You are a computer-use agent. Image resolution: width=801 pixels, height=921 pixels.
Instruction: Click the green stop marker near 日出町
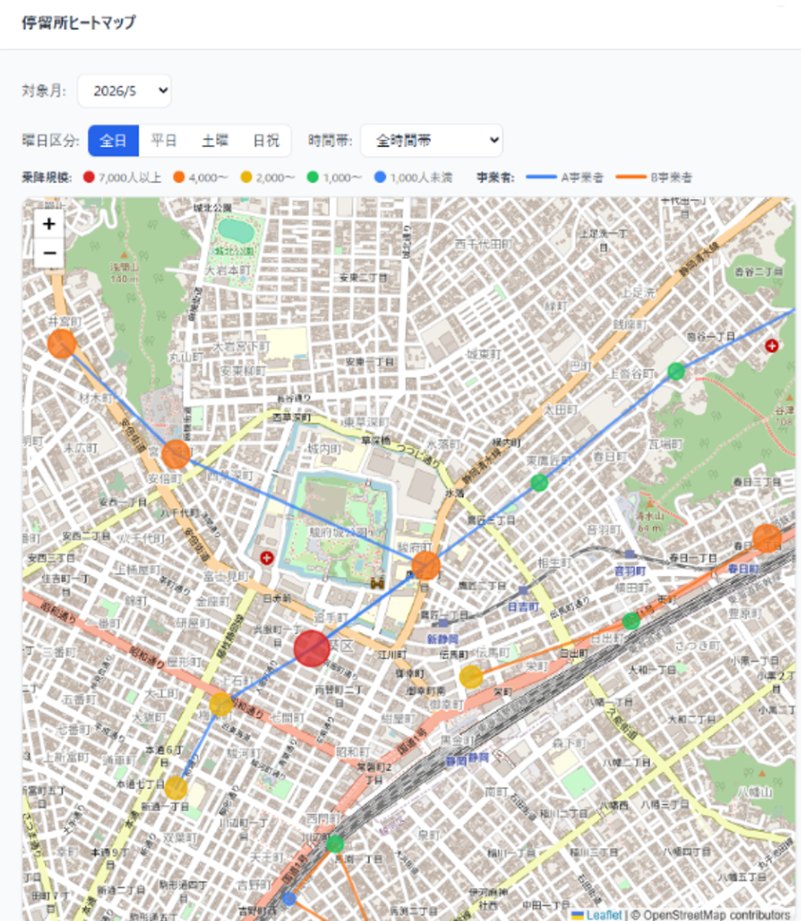(x=631, y=621)
